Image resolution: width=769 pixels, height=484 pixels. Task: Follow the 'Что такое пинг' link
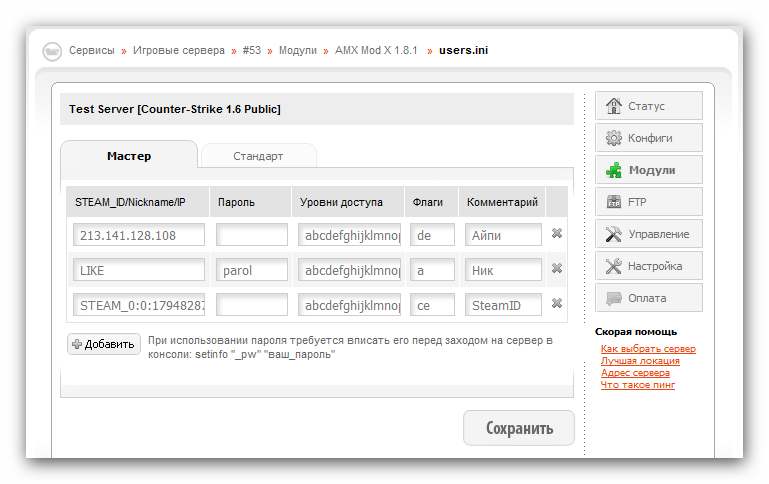point(637,385)
